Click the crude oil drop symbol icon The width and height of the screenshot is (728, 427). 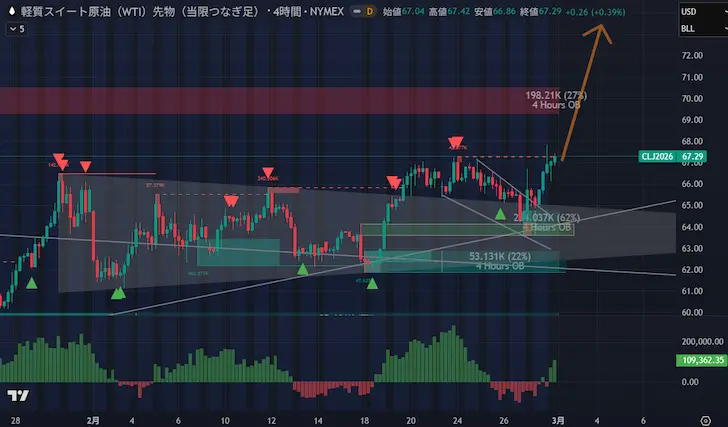click(11, 11)
